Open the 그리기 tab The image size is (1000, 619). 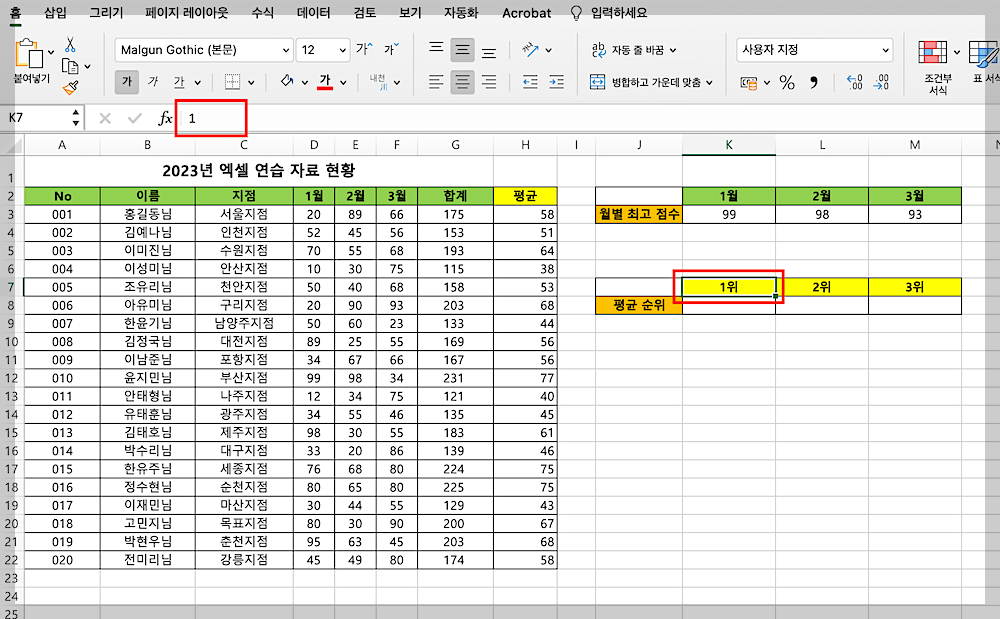(x=107, y=12)
